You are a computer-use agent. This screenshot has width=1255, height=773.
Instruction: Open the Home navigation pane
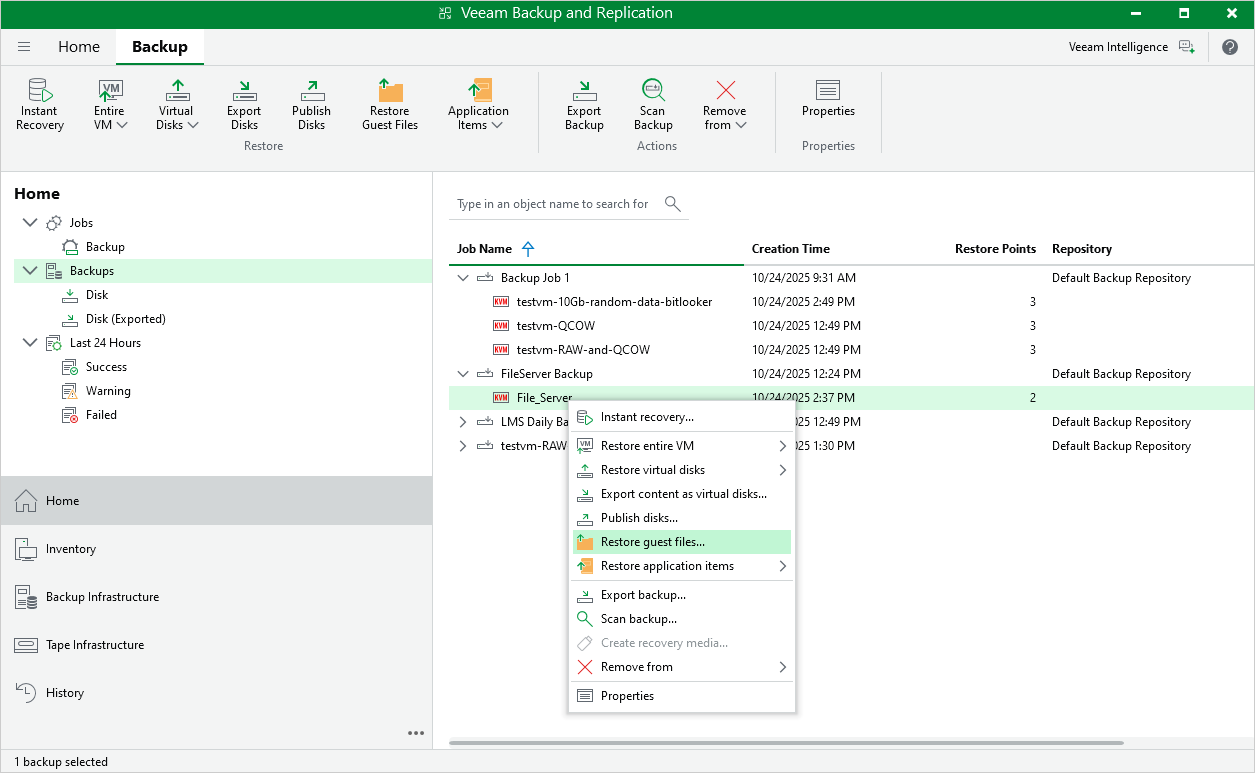216,500
